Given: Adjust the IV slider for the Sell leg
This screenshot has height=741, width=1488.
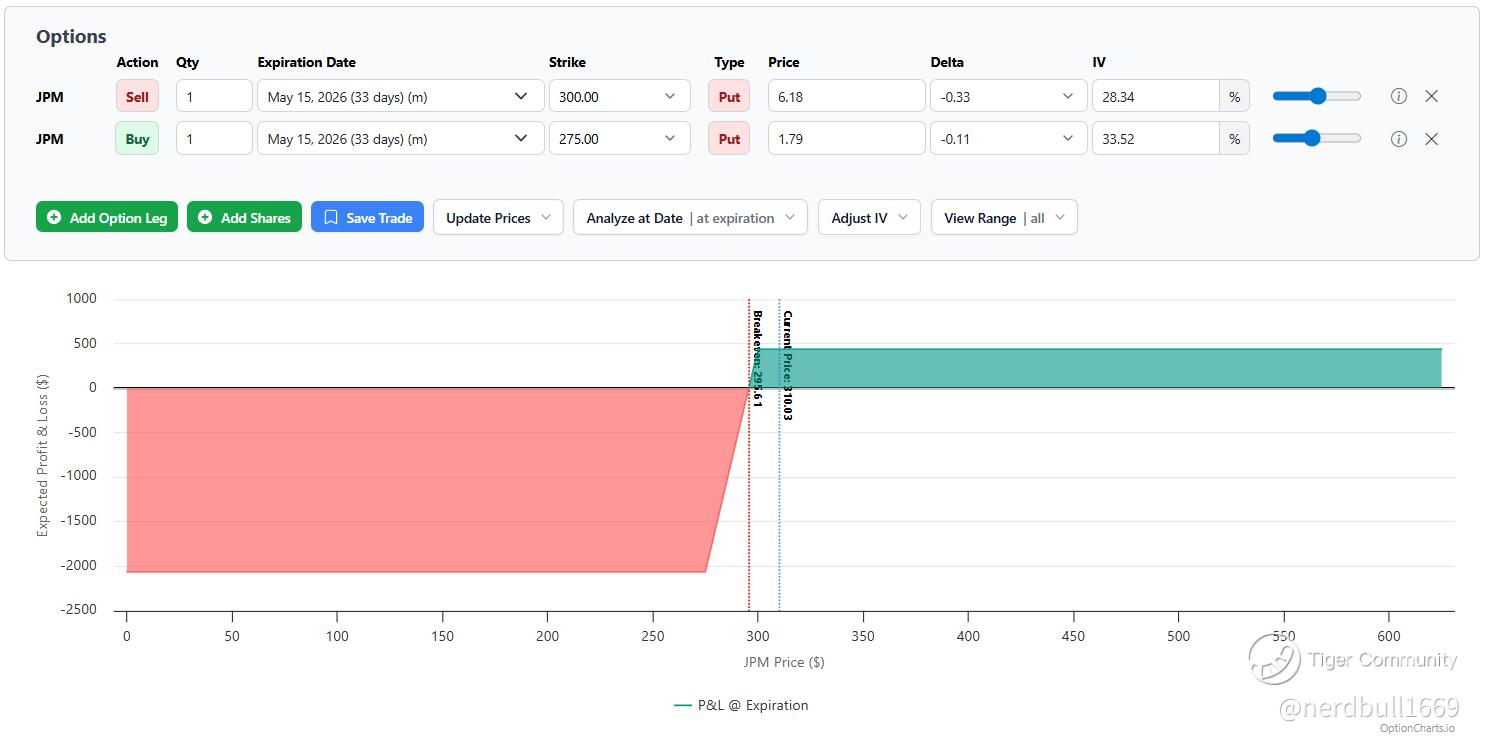Looking at the screenshot, I should 1316,96.
